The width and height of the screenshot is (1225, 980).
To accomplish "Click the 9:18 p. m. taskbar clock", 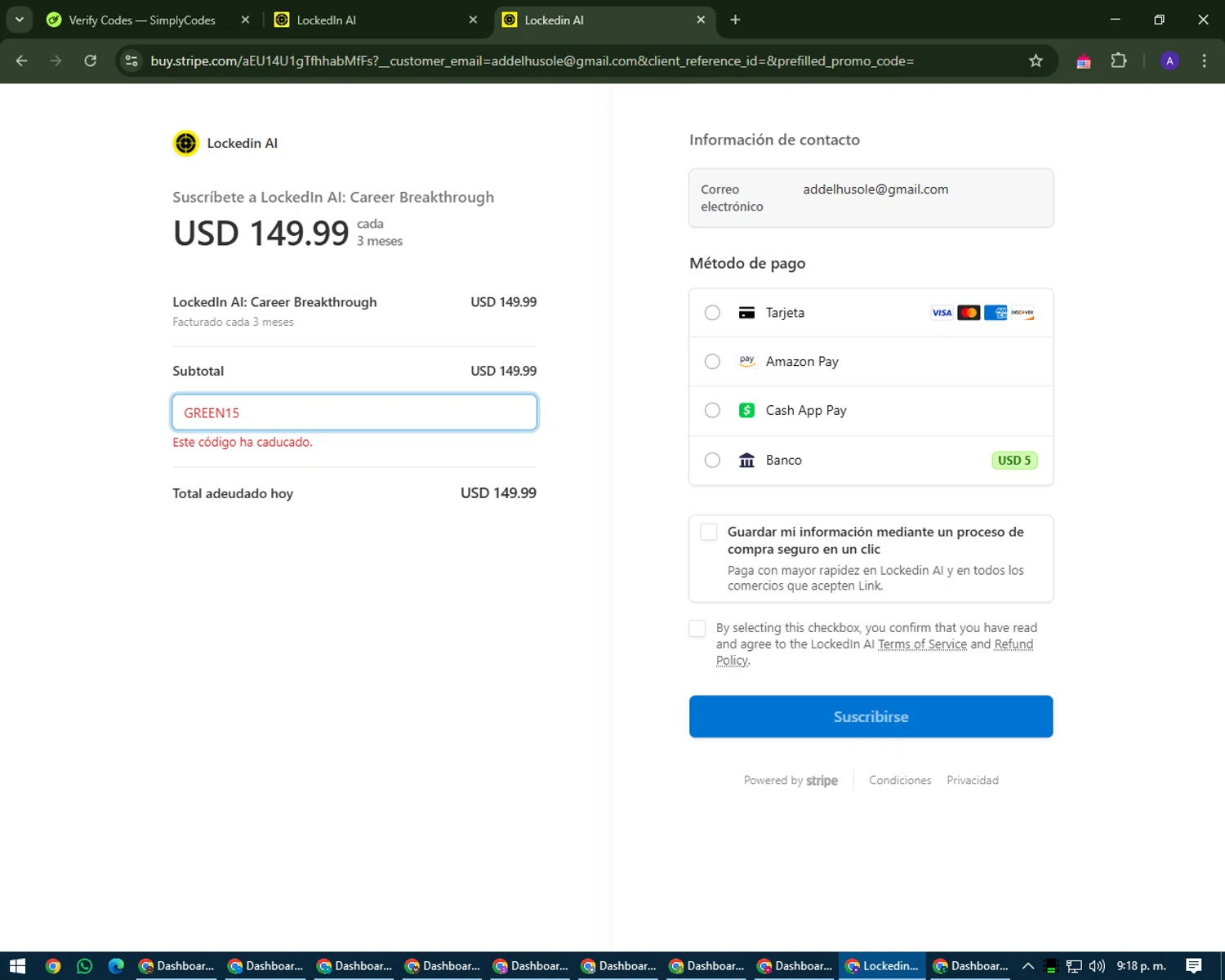I will [1141, 966].
